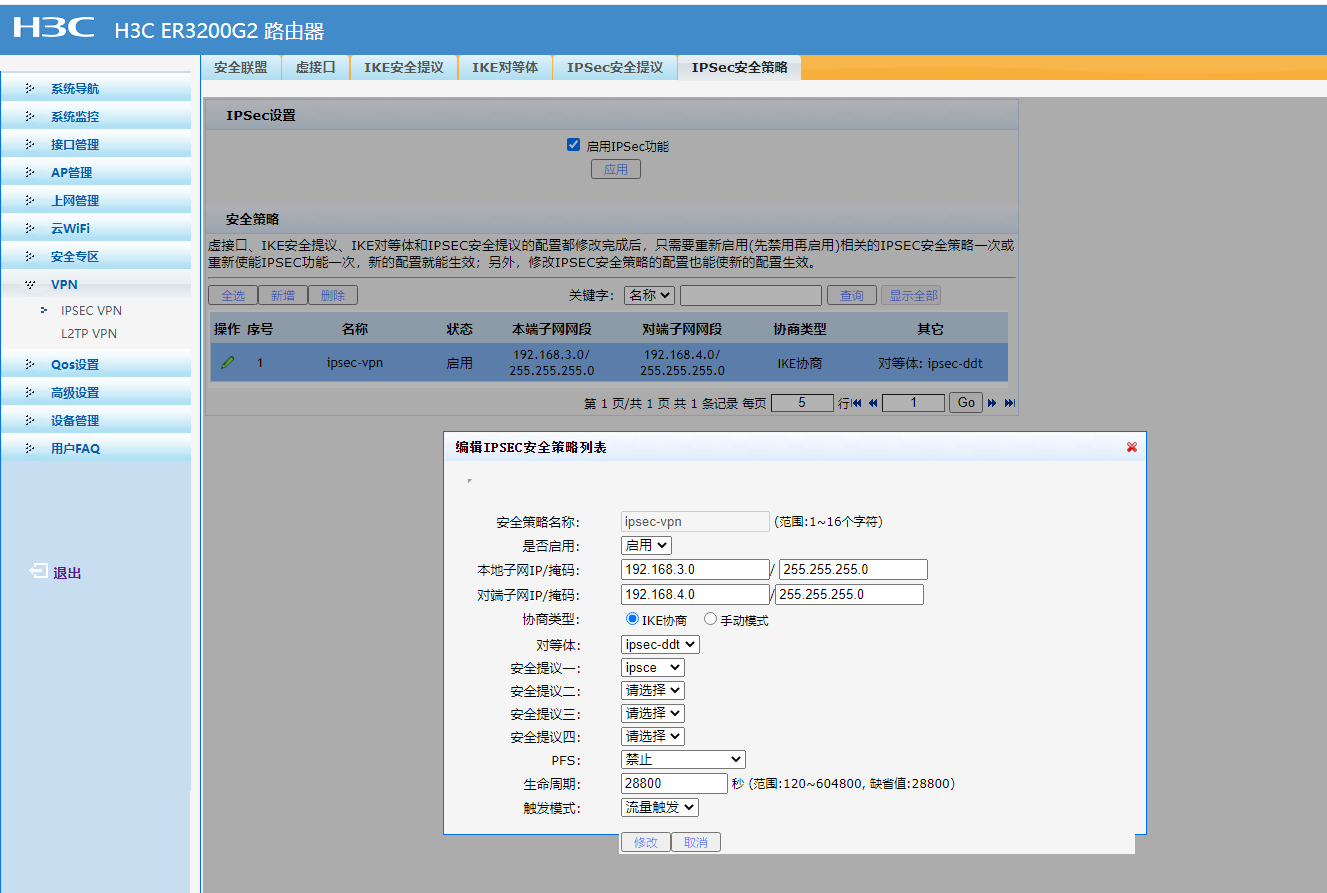Click the 生命周期 input field
Viewport: 1327px width, 893px height.
[674, 783]
